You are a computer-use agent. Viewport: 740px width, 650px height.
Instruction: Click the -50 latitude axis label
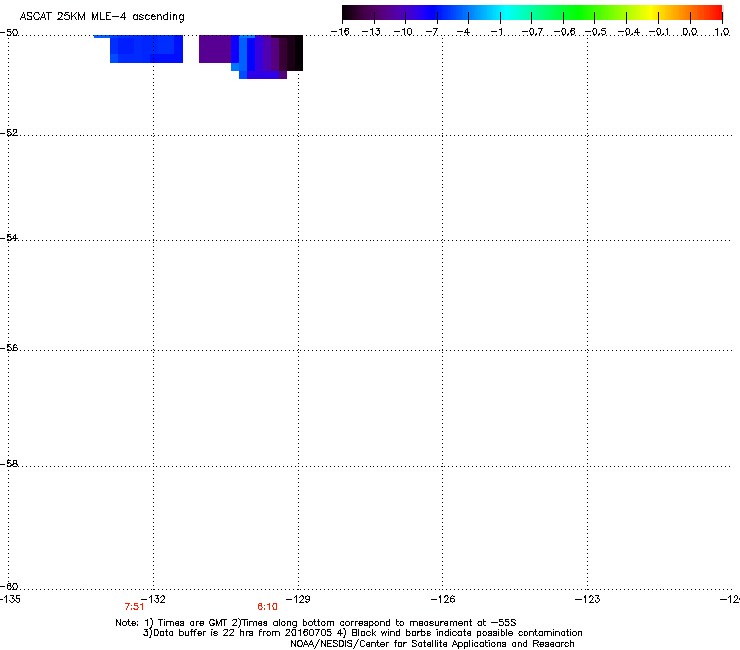pyautogui.click(x=9, y=33)
